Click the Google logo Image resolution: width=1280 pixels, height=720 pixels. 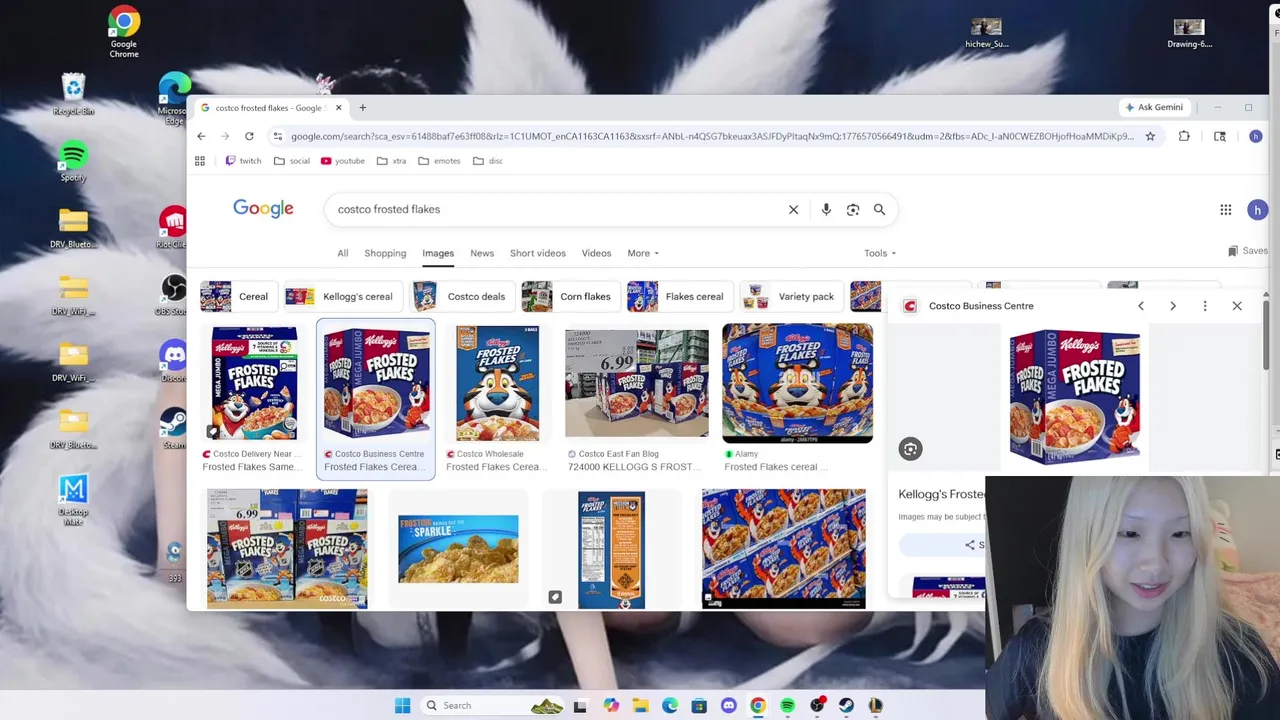coord(263,208)
